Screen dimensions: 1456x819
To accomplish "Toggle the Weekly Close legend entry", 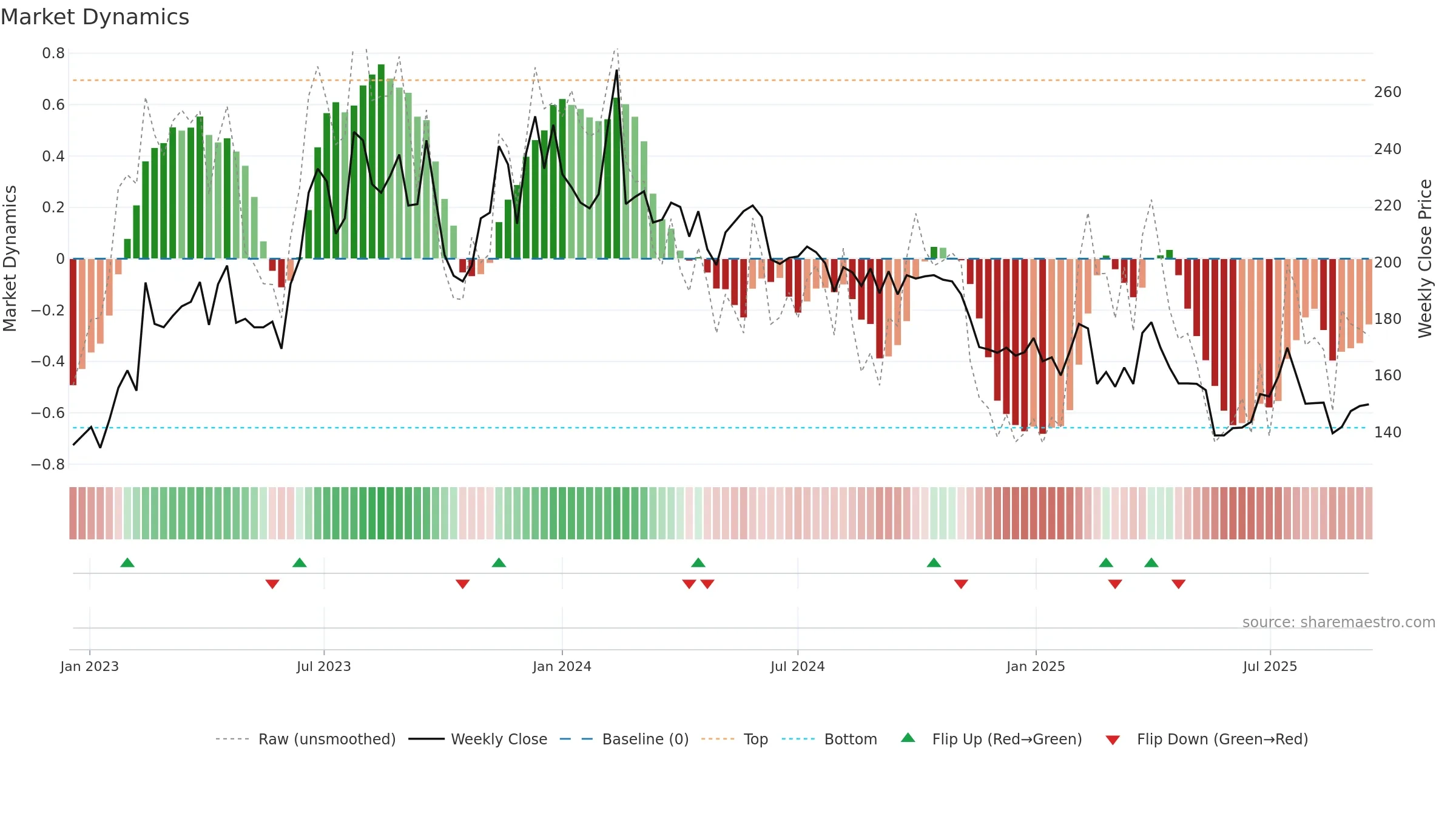I will tap(478, 739).
